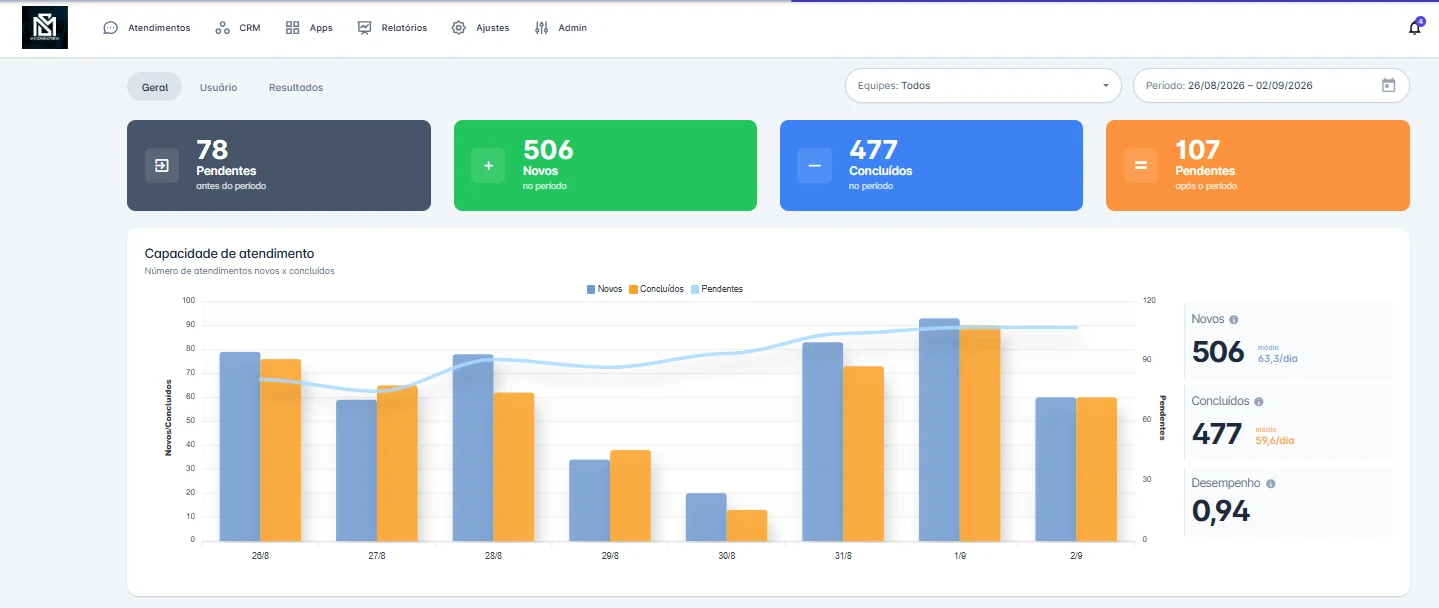Viewport: 1439px width, 608px height.
Task: Click the Admin sliders icon
Action: point(542,28)
